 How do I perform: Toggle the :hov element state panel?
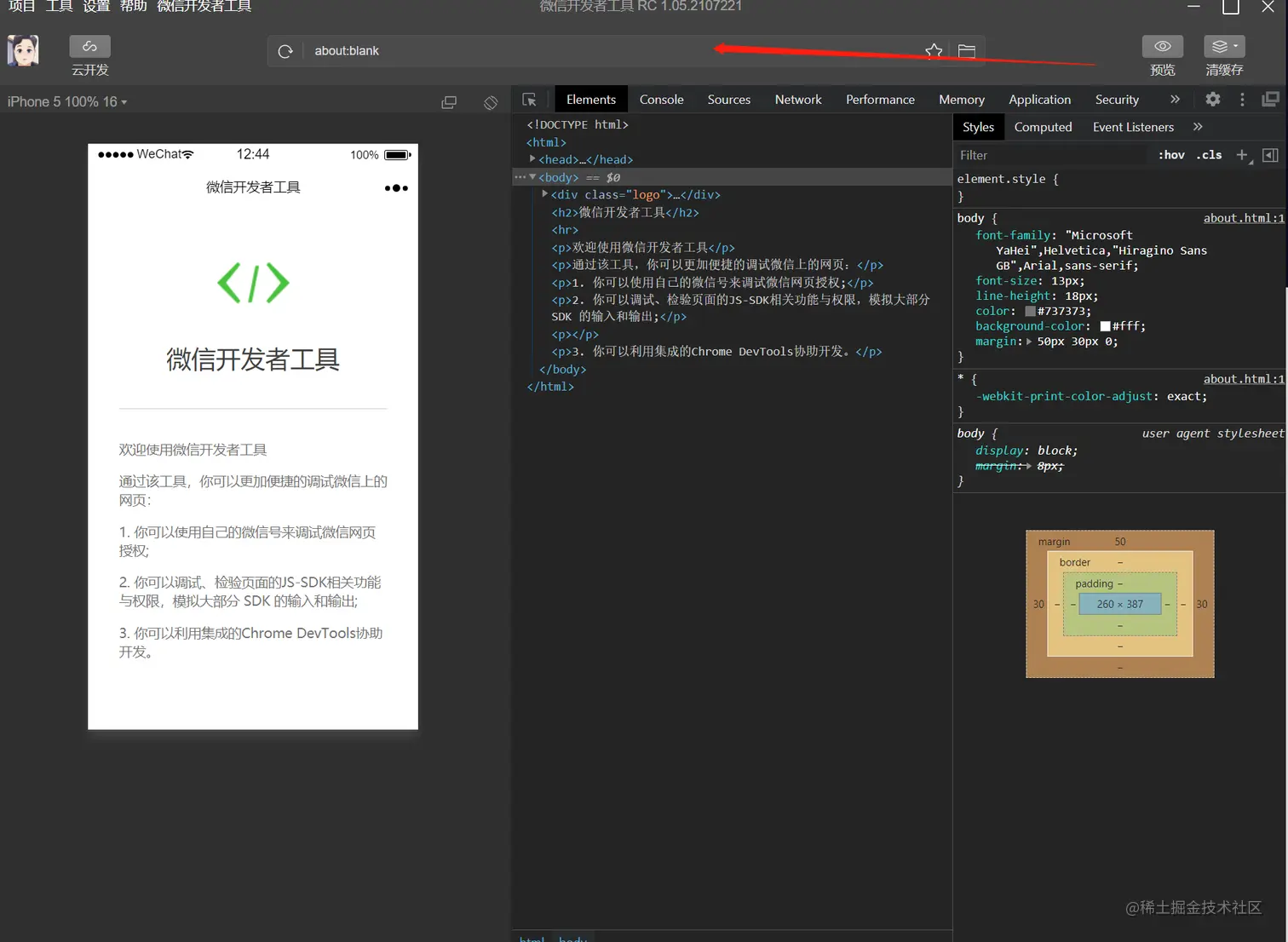click(1171, 155)
